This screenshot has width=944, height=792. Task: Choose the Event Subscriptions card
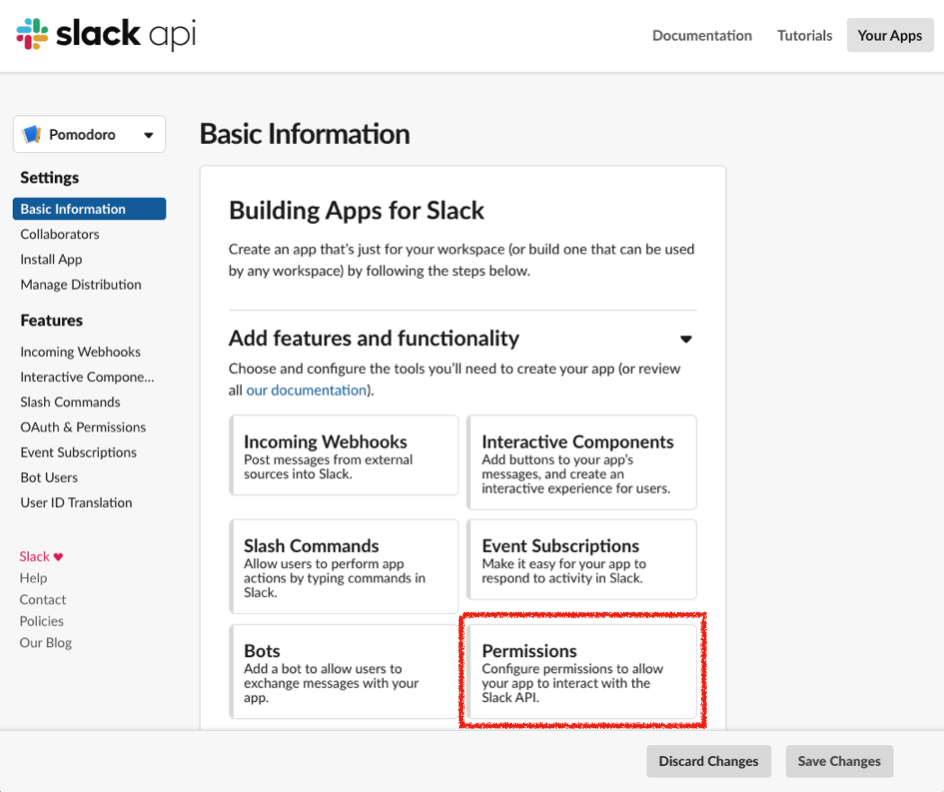tap(581, 564)
